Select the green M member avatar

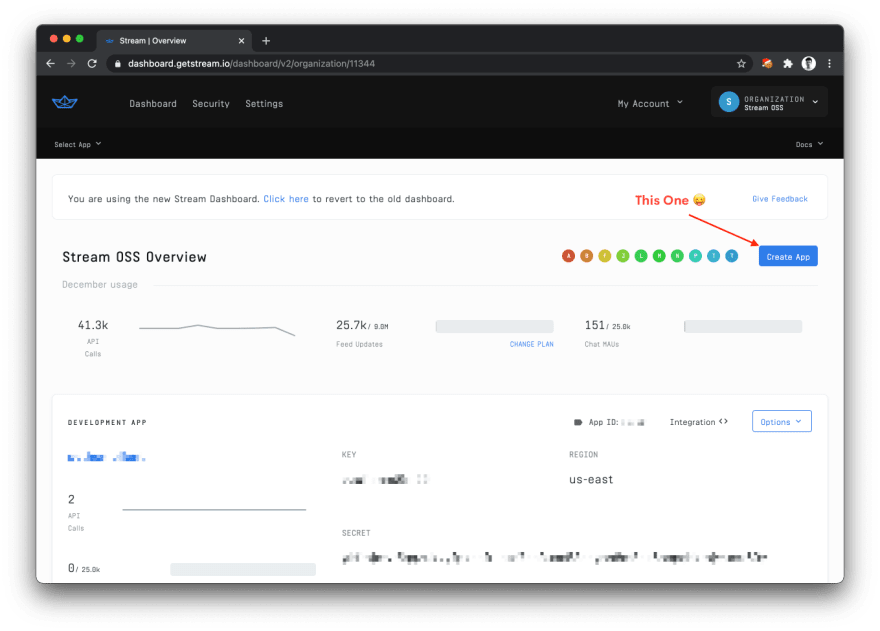(659, 256)
